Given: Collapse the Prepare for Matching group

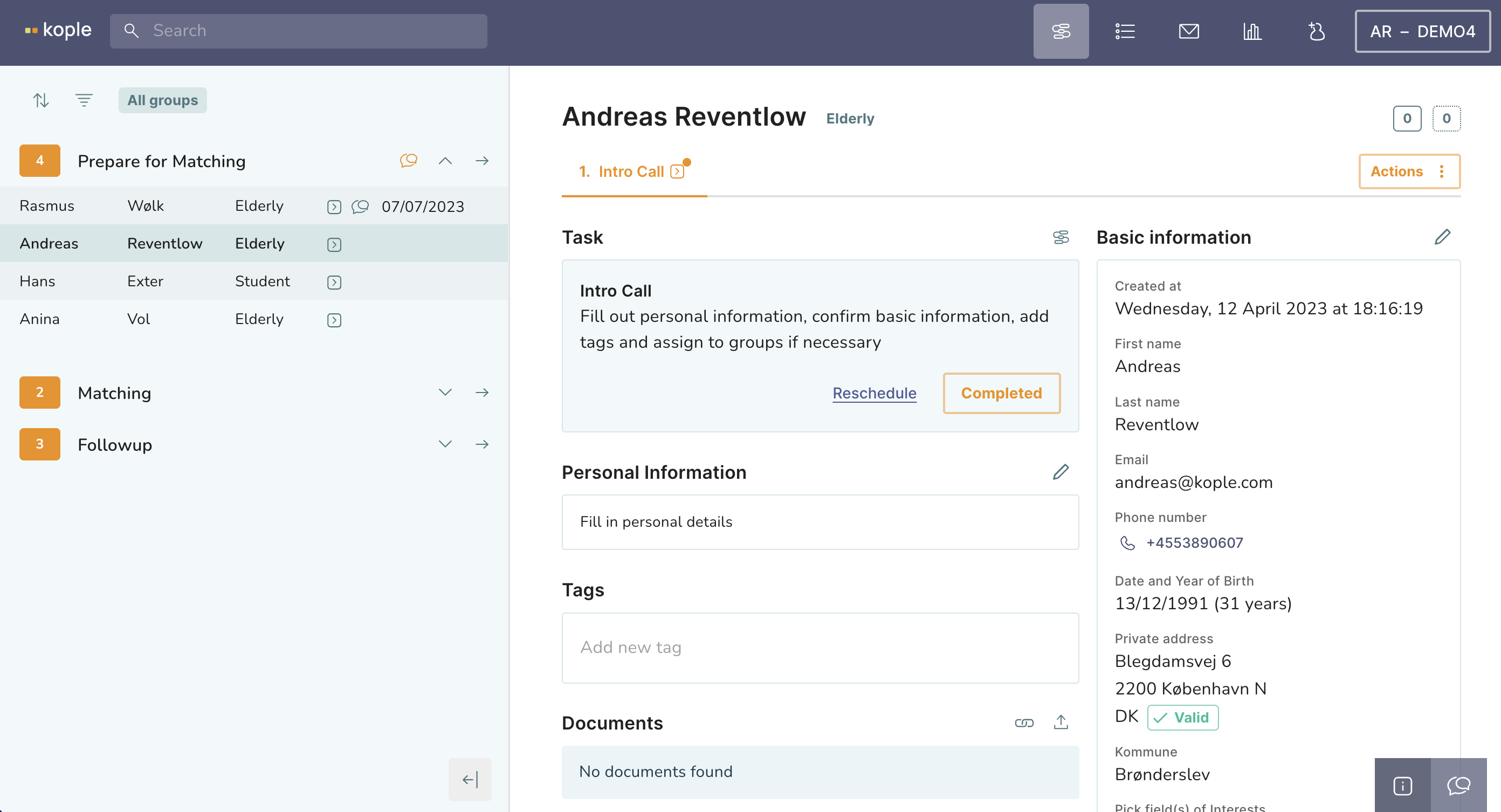Looking at the screenshot, I should tap(446, 161).
